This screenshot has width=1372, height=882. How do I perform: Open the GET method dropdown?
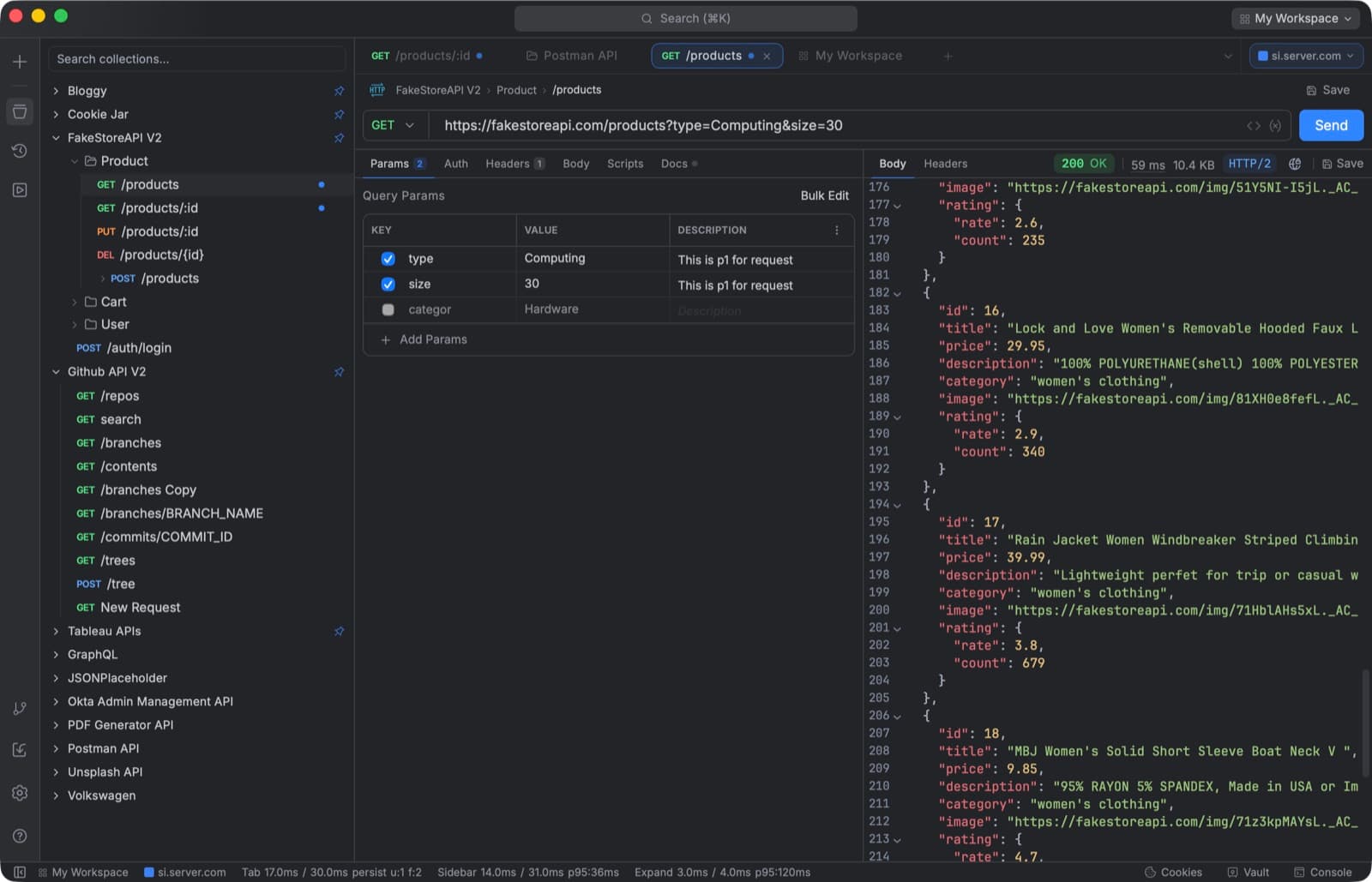394,126
